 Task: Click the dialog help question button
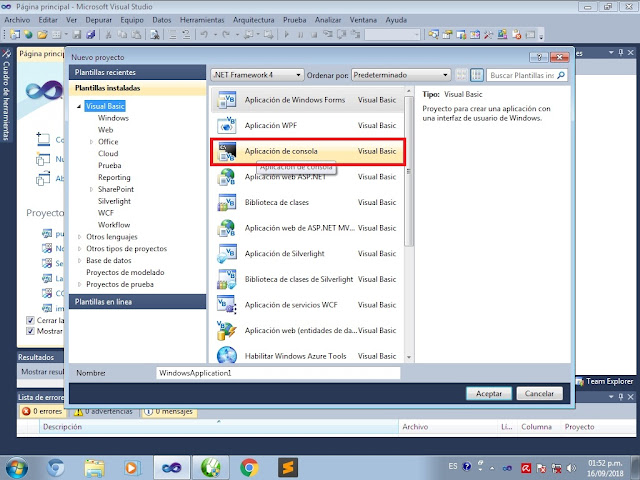(x=538, y=57)
